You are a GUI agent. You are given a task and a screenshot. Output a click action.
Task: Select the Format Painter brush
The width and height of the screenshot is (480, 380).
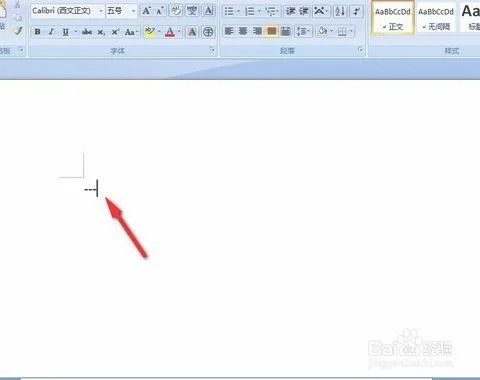[x=17, y=31]
